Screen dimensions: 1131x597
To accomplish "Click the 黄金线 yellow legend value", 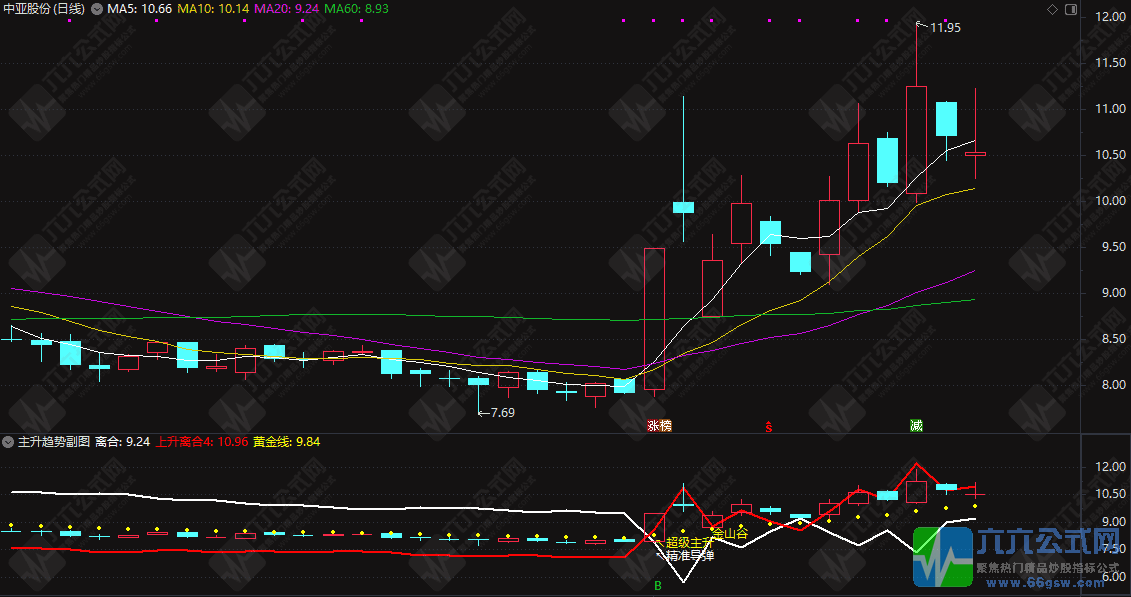I will pos(286,441).
